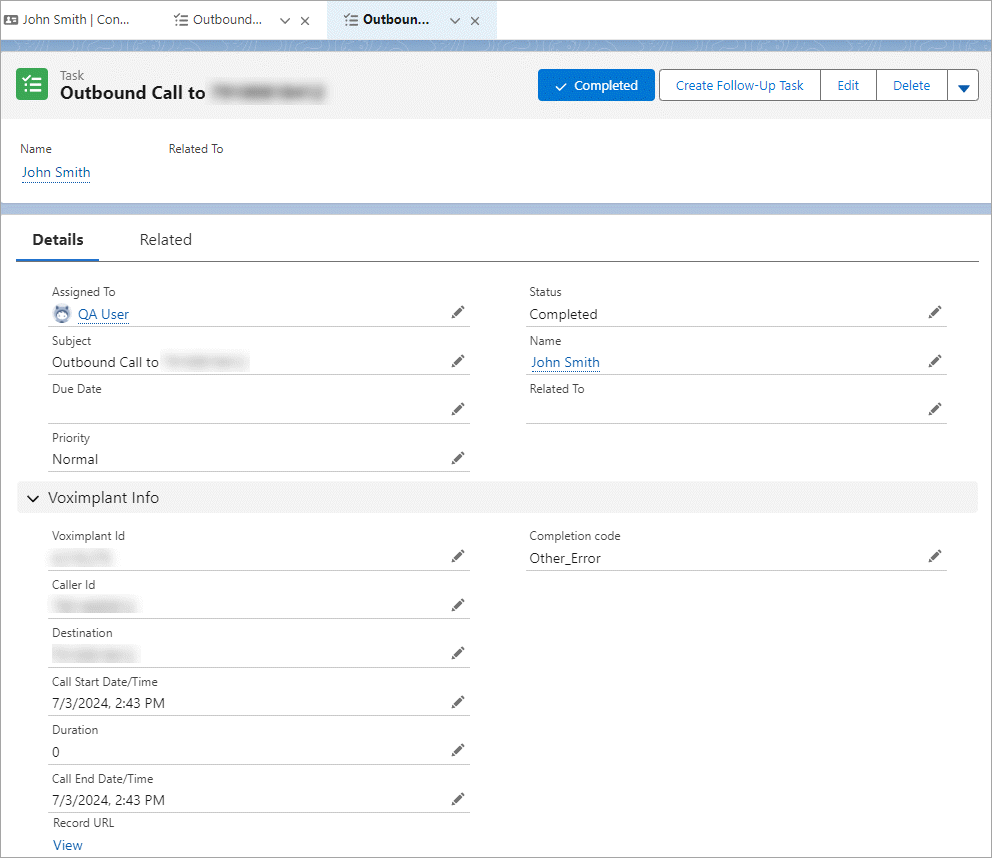This screenshot has height=858, width=992.
Task: Open the Related tab
Action: coord(166,240)
